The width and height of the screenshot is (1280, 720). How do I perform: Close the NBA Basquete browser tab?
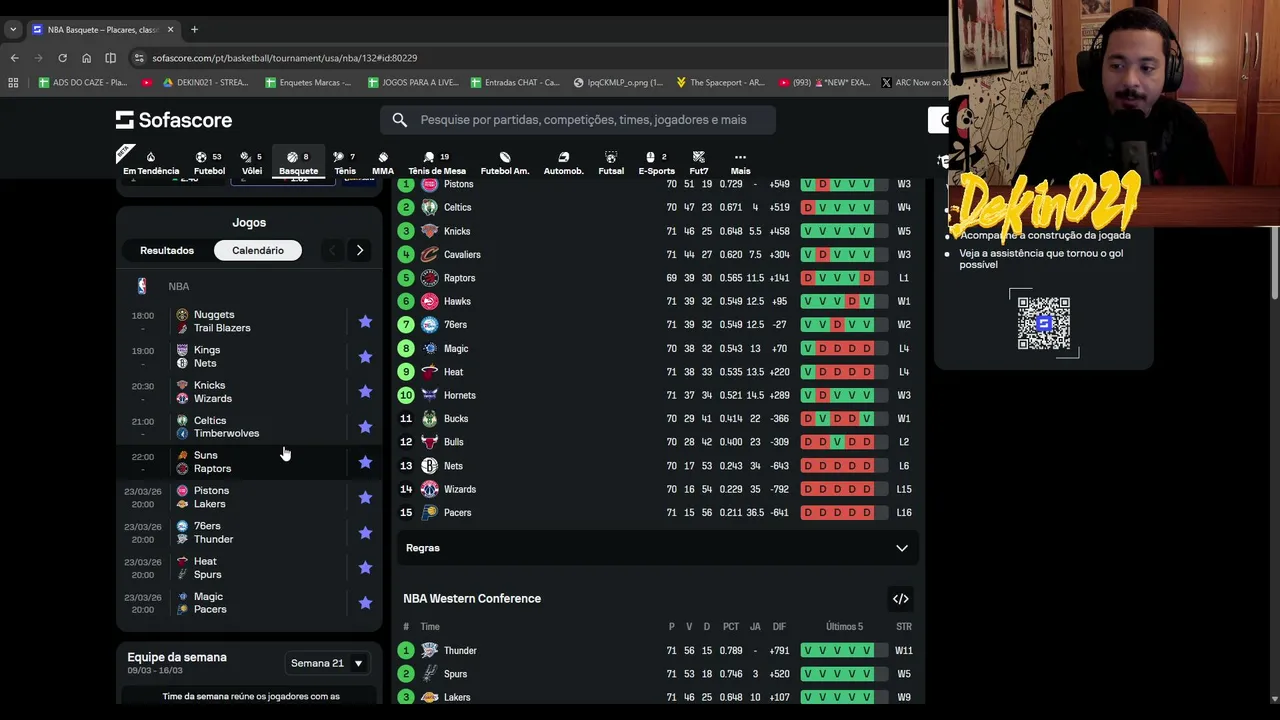(x=170, y=30)
